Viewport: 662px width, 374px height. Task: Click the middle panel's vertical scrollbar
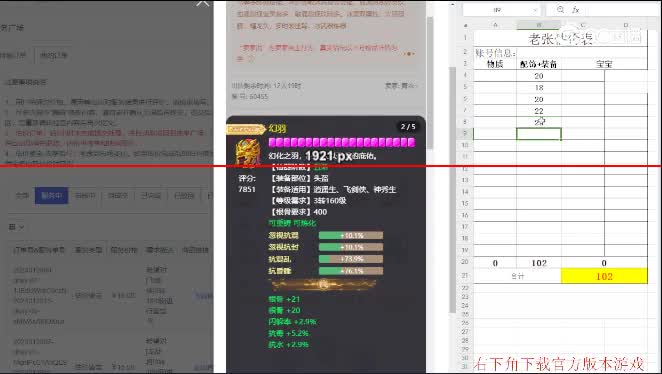click(x=430, y=82)
